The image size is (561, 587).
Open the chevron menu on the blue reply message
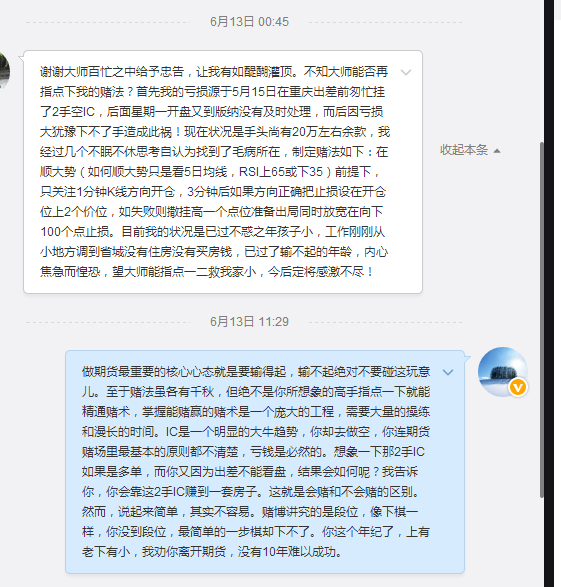(x=448, y=372)
